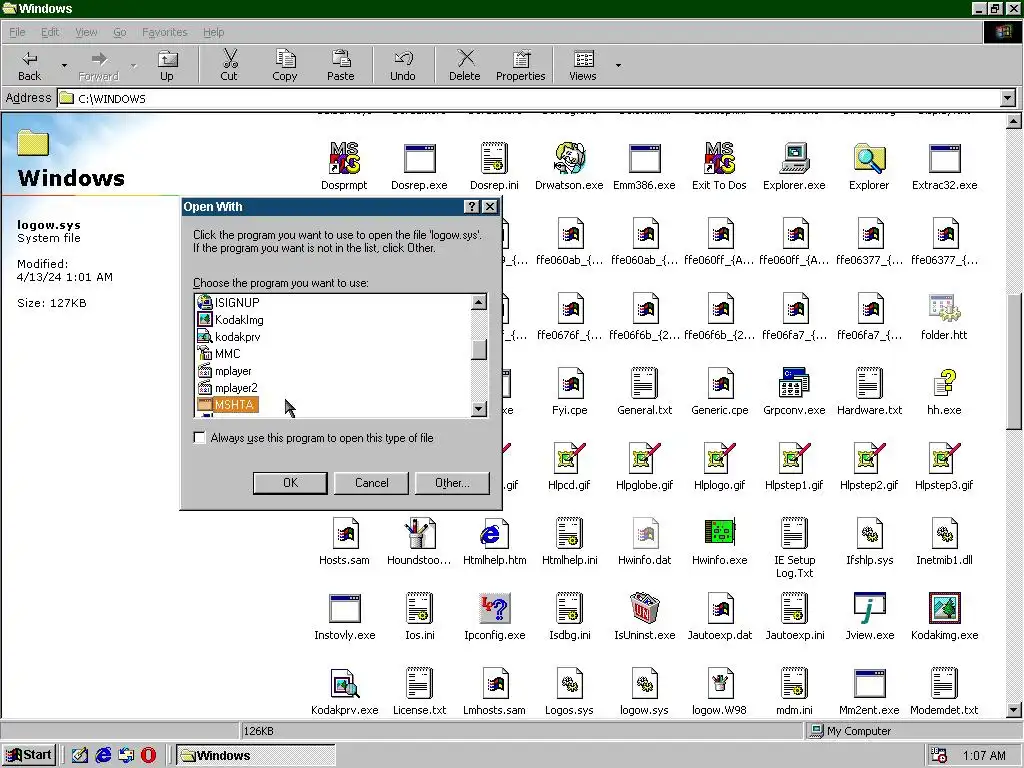Select mplayer in program list
The height and width of the screenshot is (768, 1024).
[225, 370]
